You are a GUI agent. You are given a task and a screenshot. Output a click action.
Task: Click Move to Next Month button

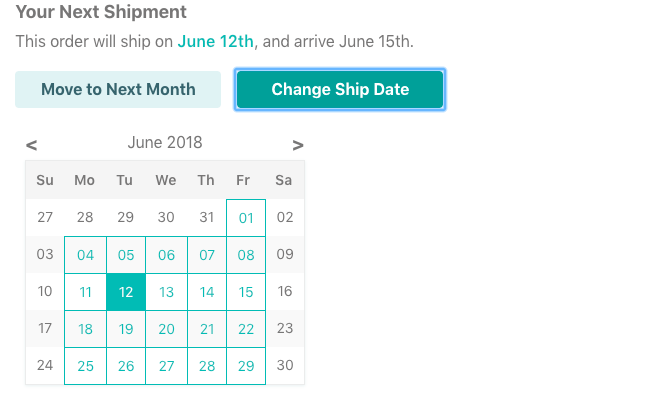coord(118,90)
